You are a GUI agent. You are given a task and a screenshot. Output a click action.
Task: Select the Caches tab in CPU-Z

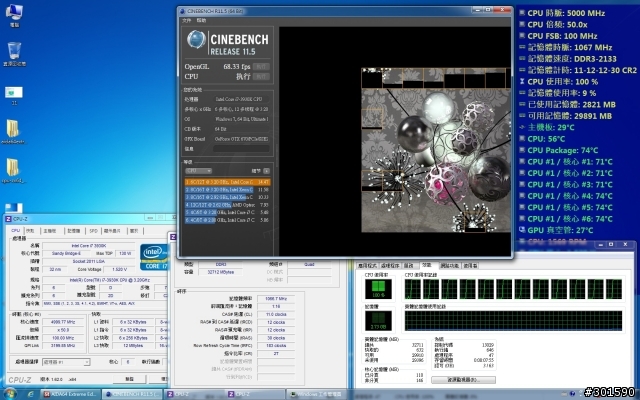point(30,231)
